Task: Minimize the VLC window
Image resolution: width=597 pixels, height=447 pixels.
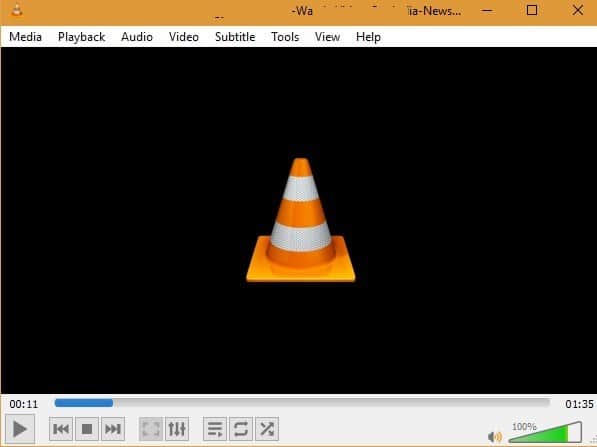Action: coord(487,11)
